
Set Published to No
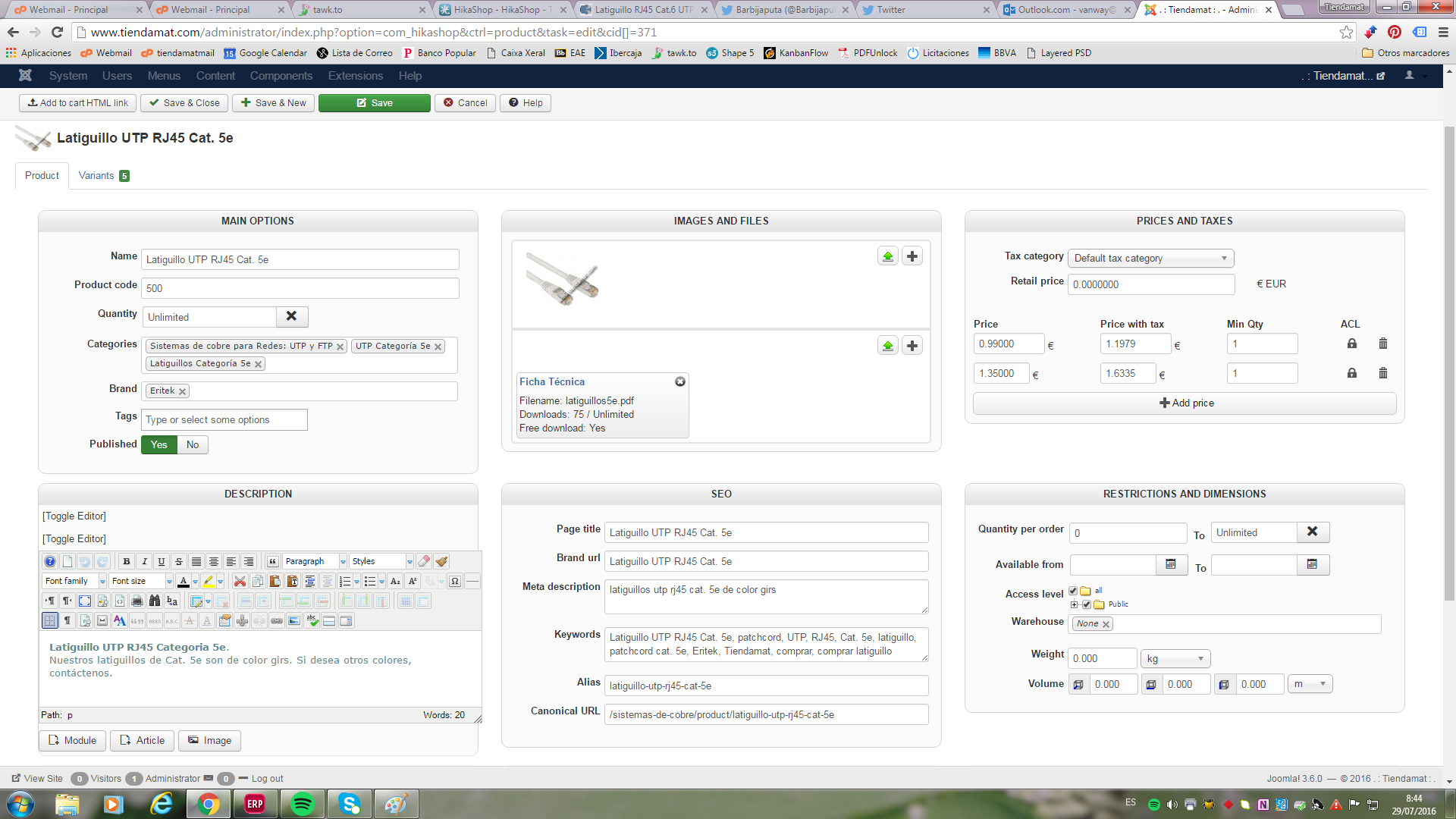tap(193, 445)
